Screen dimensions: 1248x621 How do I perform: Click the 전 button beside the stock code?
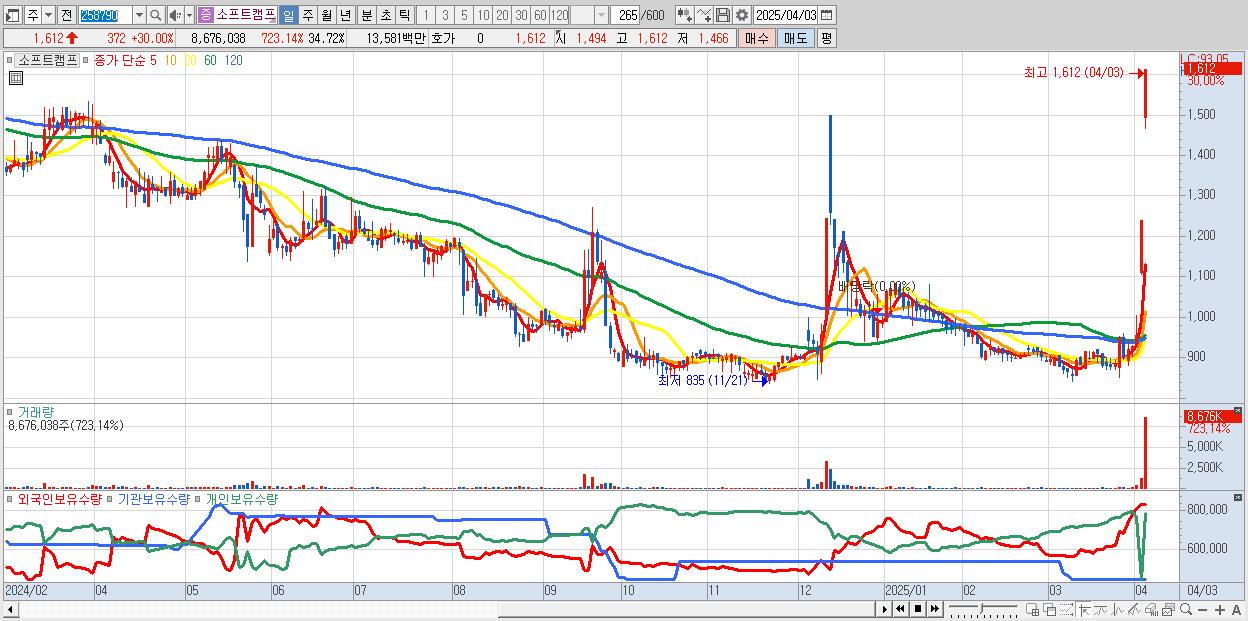66,15
